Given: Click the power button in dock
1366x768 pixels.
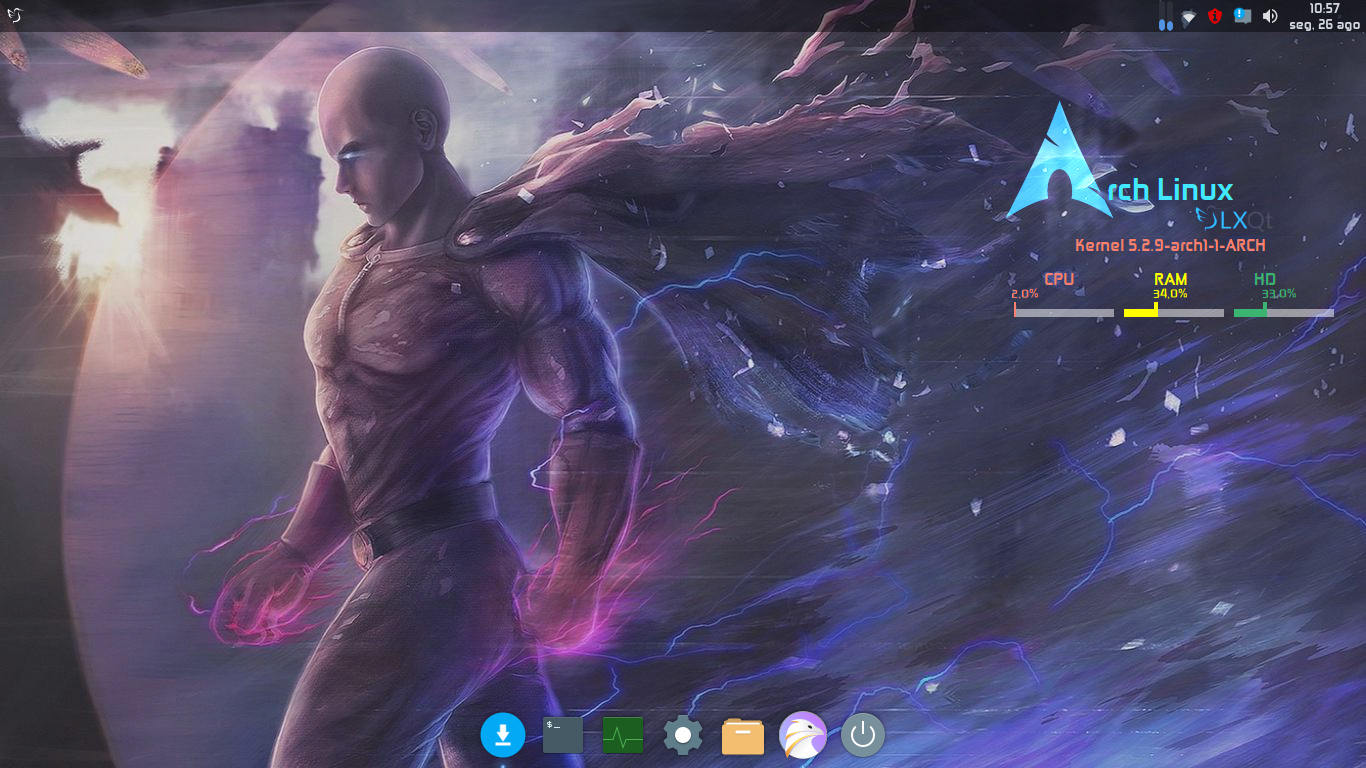Looking at the screenshot, I should [x=863, y=736].
